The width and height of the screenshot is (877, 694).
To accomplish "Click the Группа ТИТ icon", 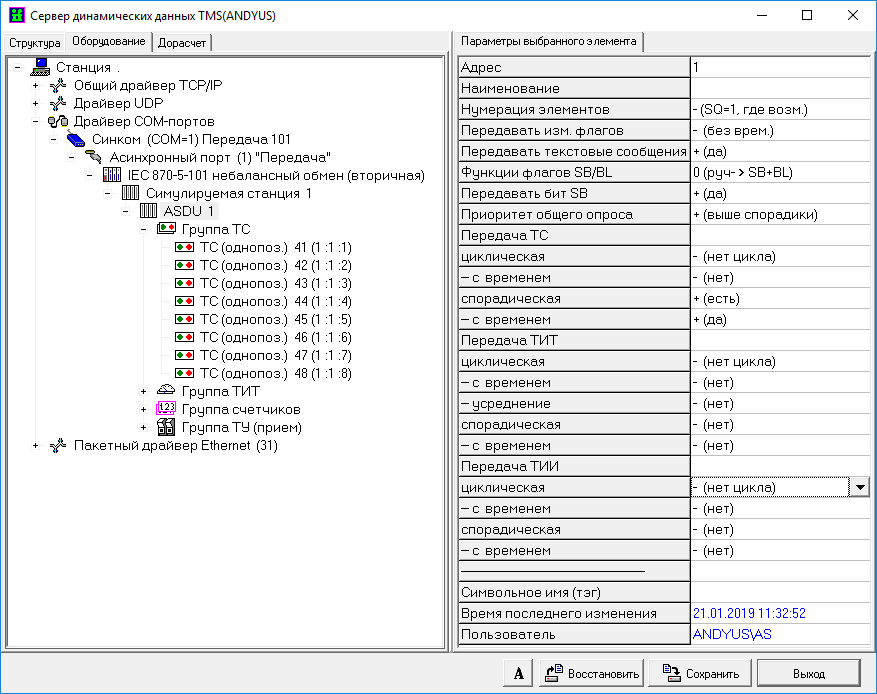I will pyautogui.click(x=166, y=391).
